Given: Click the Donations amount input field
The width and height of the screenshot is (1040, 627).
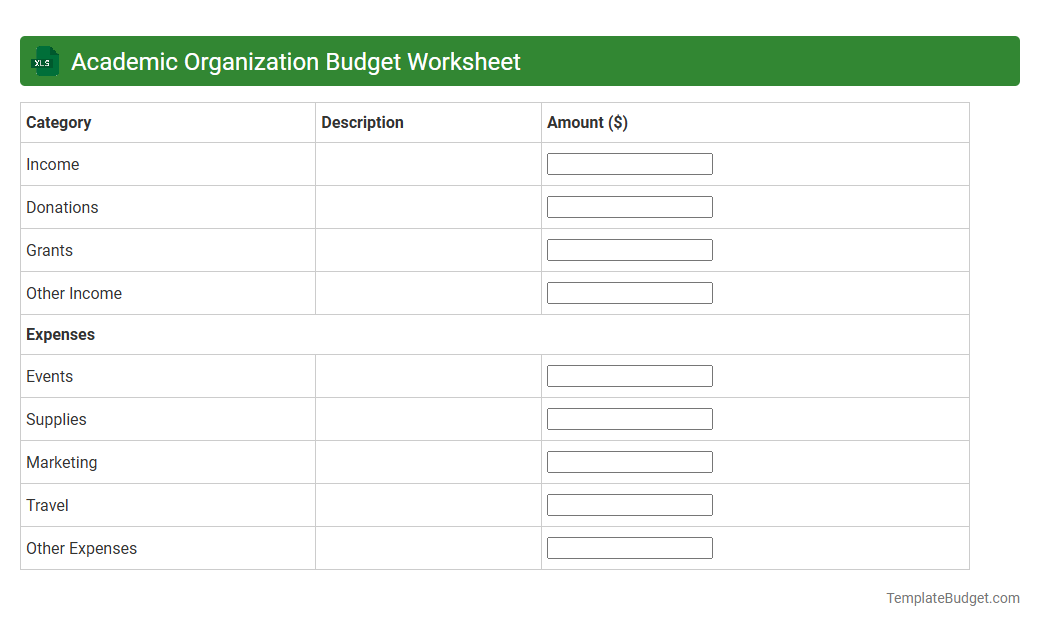Looking at the screenshot, I should 629,206.
